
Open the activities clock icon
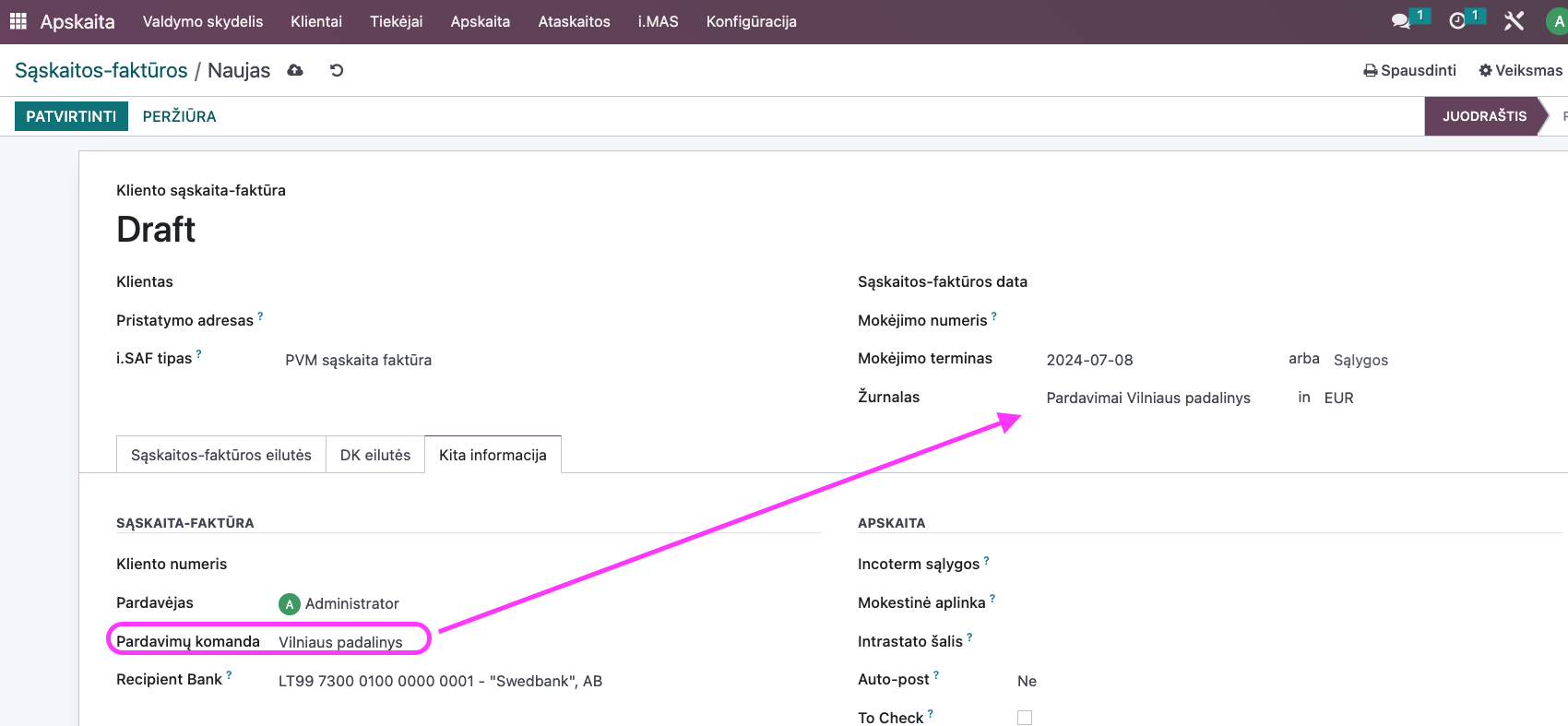click(1457, 21)
